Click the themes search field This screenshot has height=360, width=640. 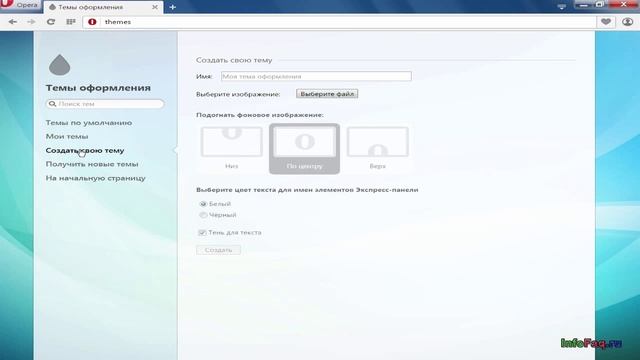click(105, 104)
